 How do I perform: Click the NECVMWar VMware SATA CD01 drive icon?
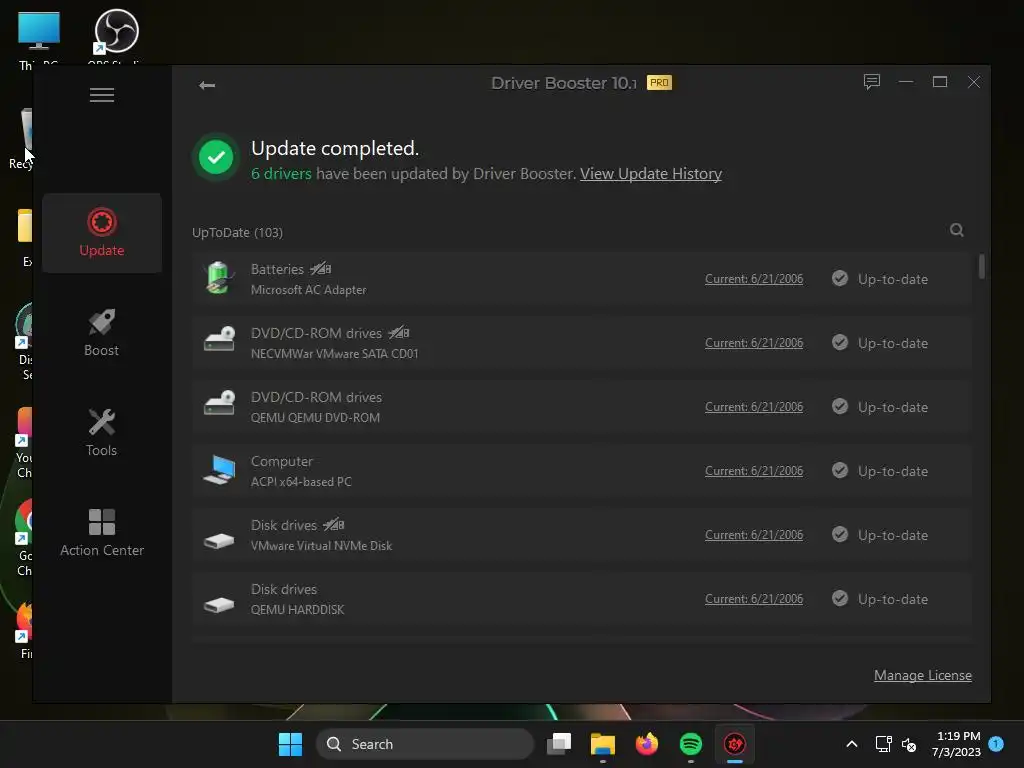click(x=219, y=340)
